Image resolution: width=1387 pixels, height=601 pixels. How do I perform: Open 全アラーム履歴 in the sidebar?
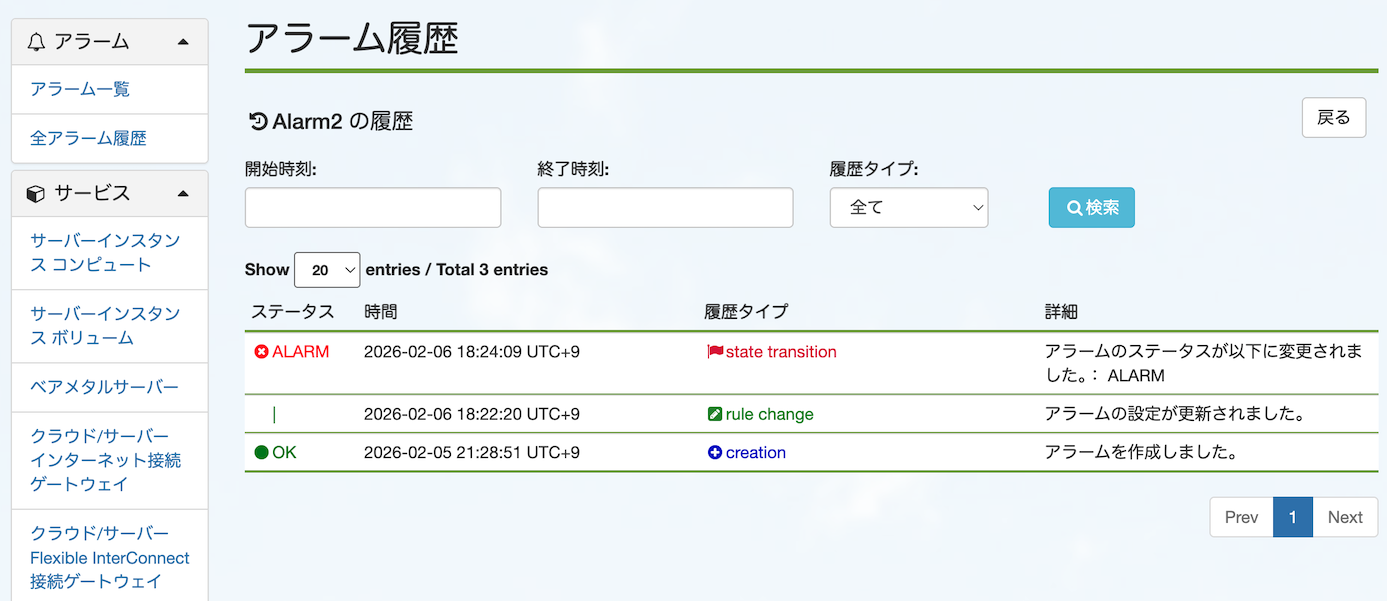coord(88,138)
